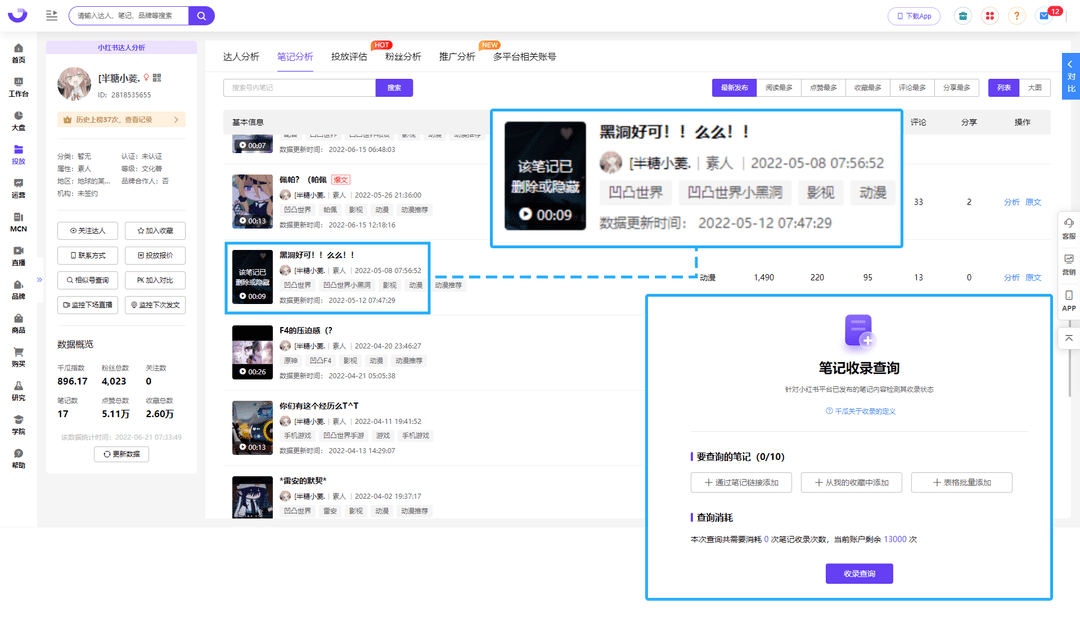Click the purple 收录查询 button
The width and height of the screenshot is (1080, 617).
pos(859,574)
